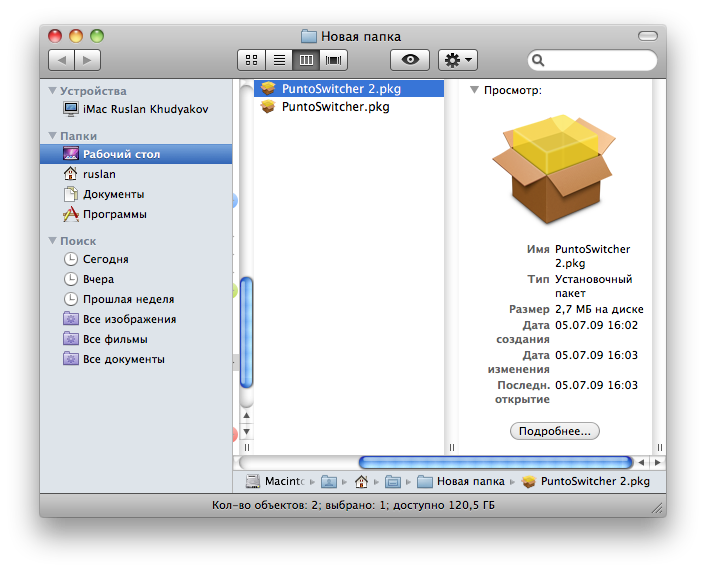Open Все изображения smart folder
The height and width of the screenshot is (572, 706).
click(x=136, y=319)
